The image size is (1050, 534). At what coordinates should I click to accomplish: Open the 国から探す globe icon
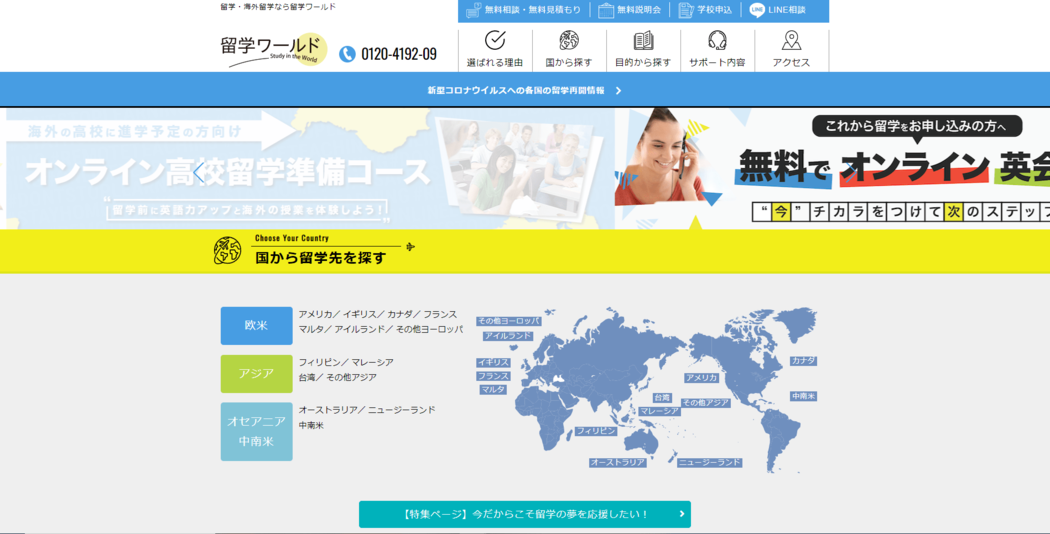[569, 40]
